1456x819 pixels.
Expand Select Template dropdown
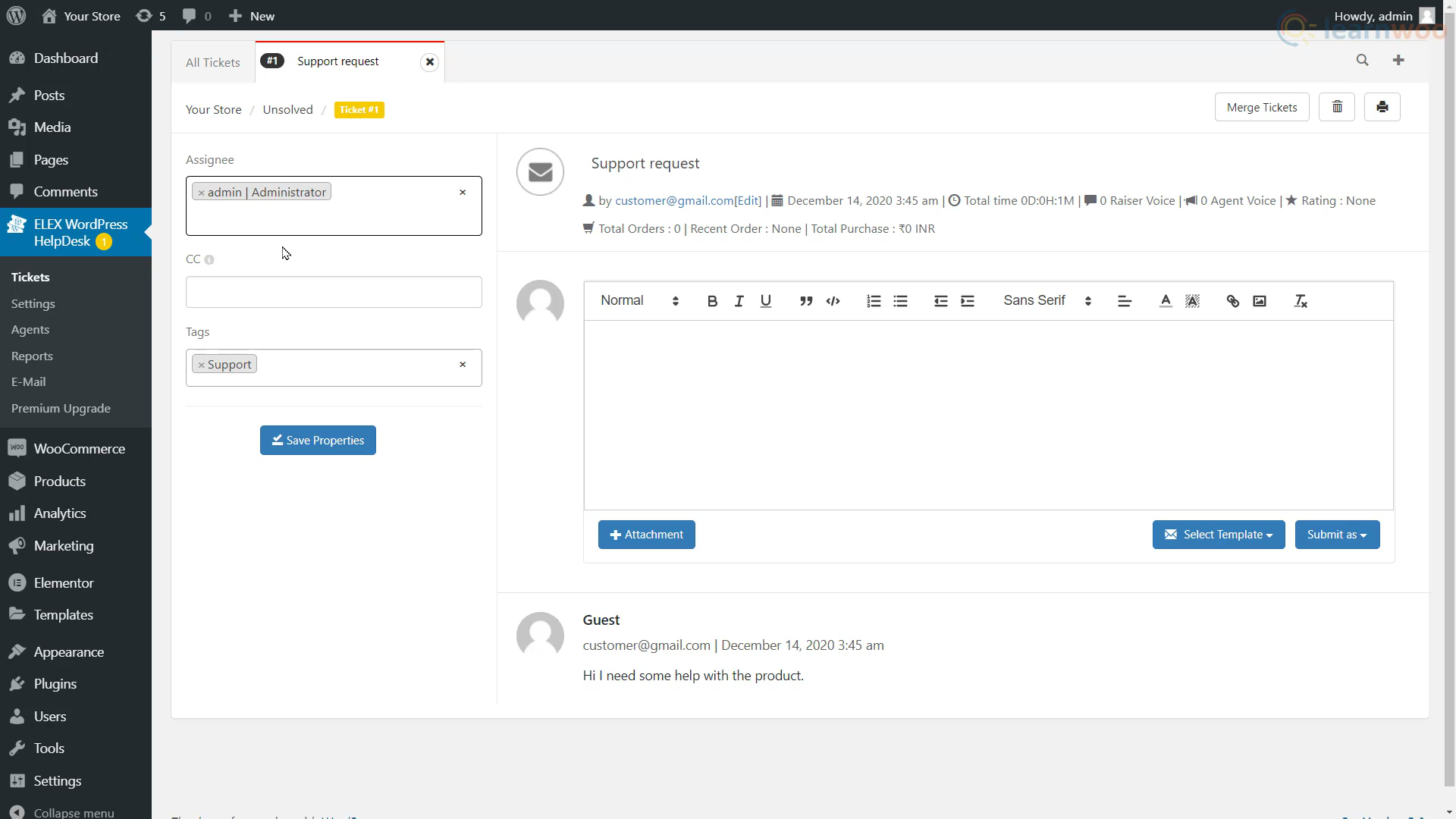tap(1219, 535)
